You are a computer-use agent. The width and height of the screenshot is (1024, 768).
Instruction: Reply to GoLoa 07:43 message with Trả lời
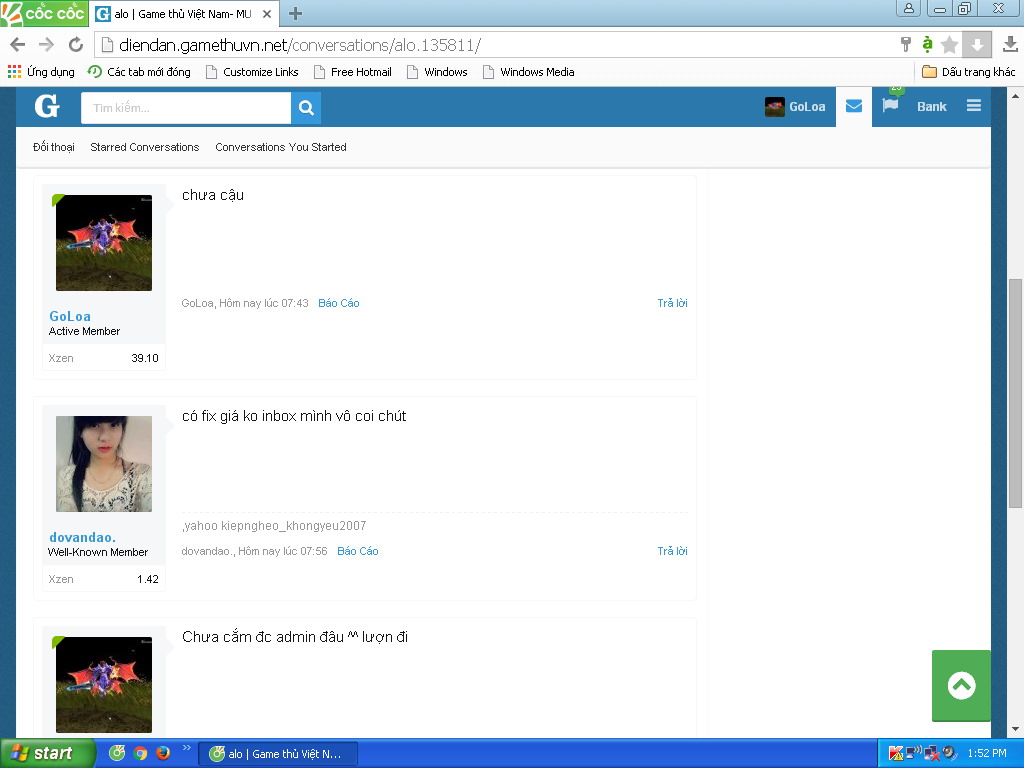tap(672, 303)
